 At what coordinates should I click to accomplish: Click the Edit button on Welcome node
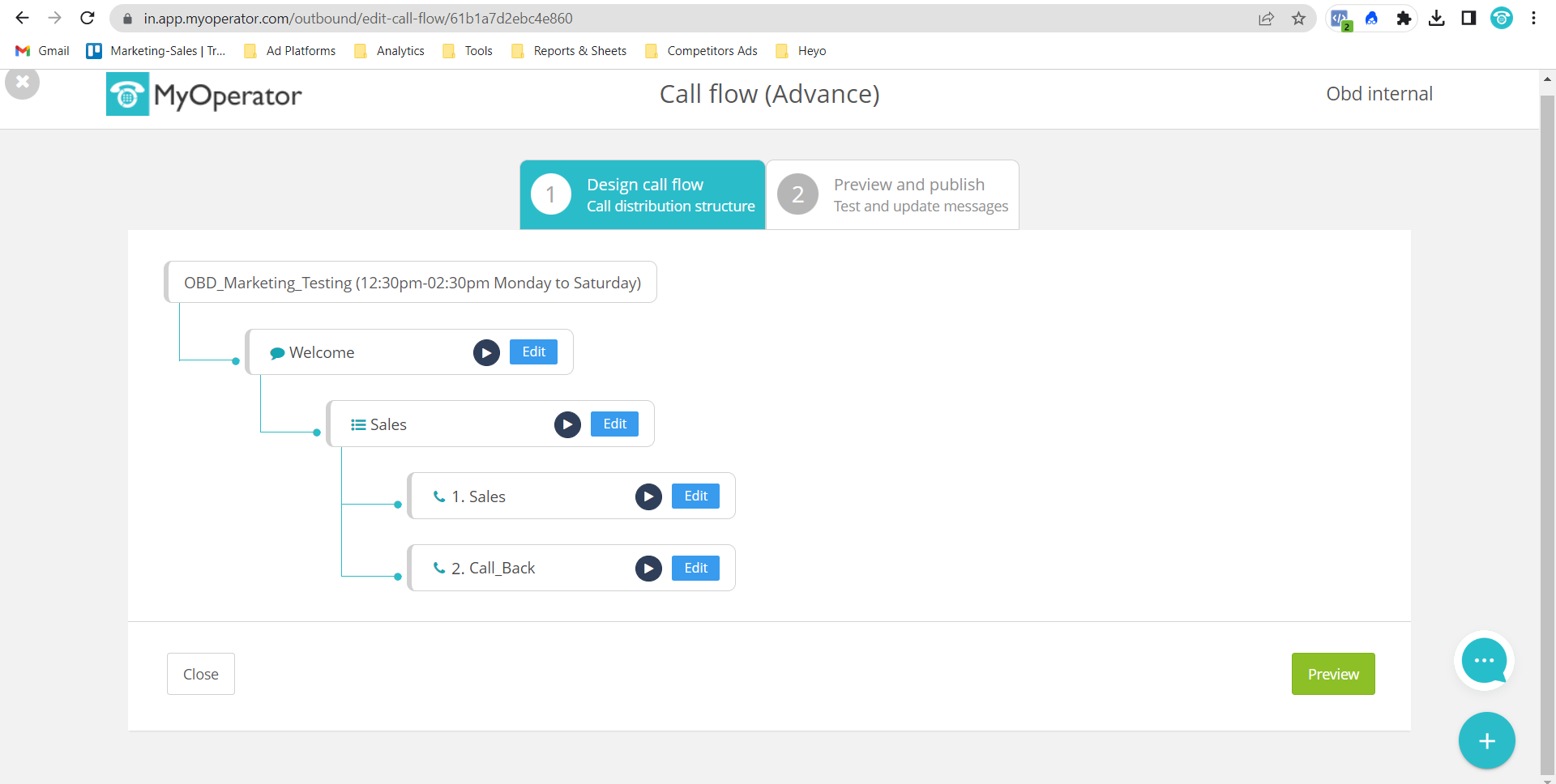click(x=533, y=352)
